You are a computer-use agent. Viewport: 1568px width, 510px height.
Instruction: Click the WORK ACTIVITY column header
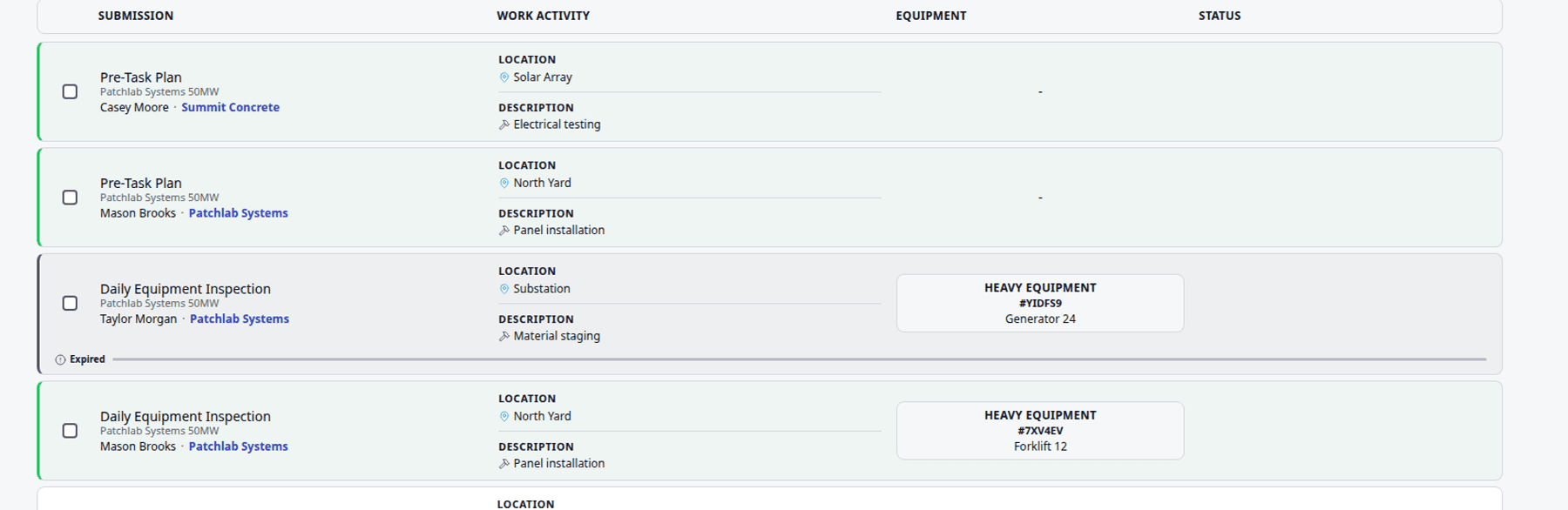click(x=543, y=16)
